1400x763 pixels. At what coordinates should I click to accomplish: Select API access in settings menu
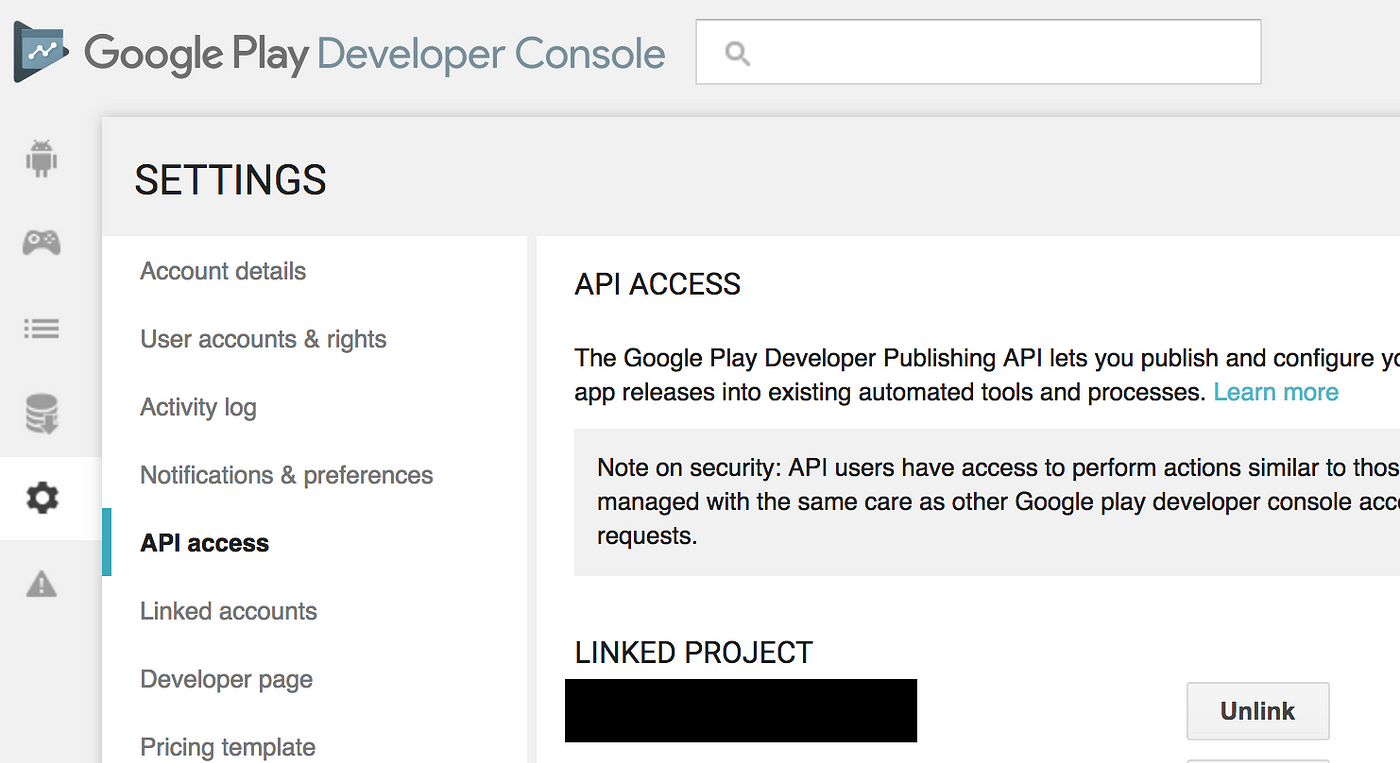point(204,543)
